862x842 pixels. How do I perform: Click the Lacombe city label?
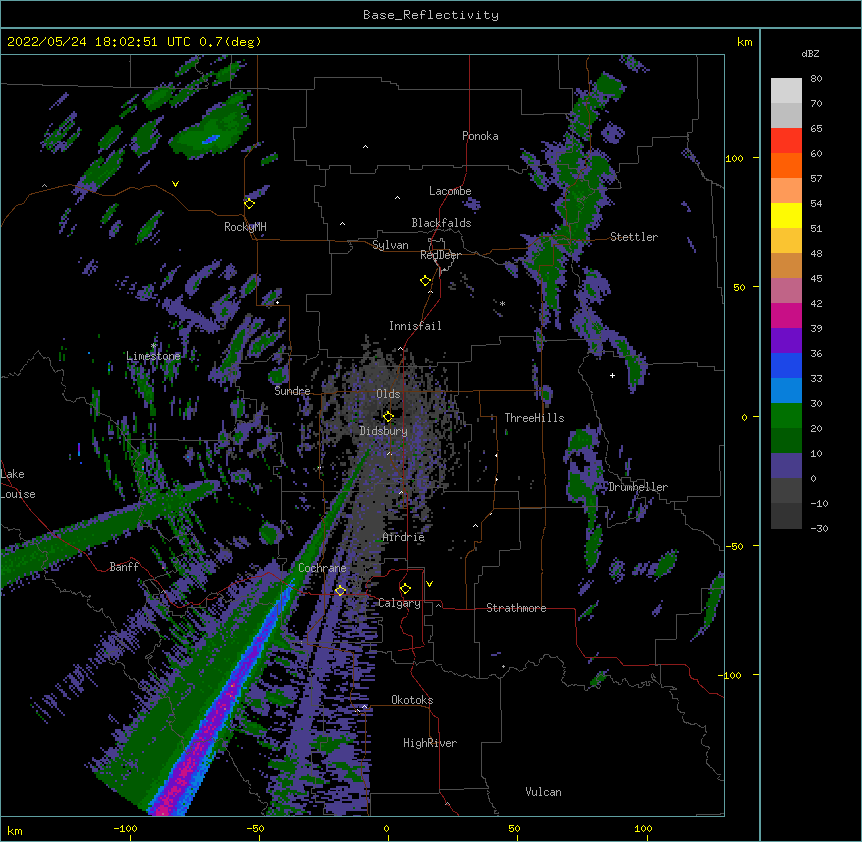(x=450, y=191)
